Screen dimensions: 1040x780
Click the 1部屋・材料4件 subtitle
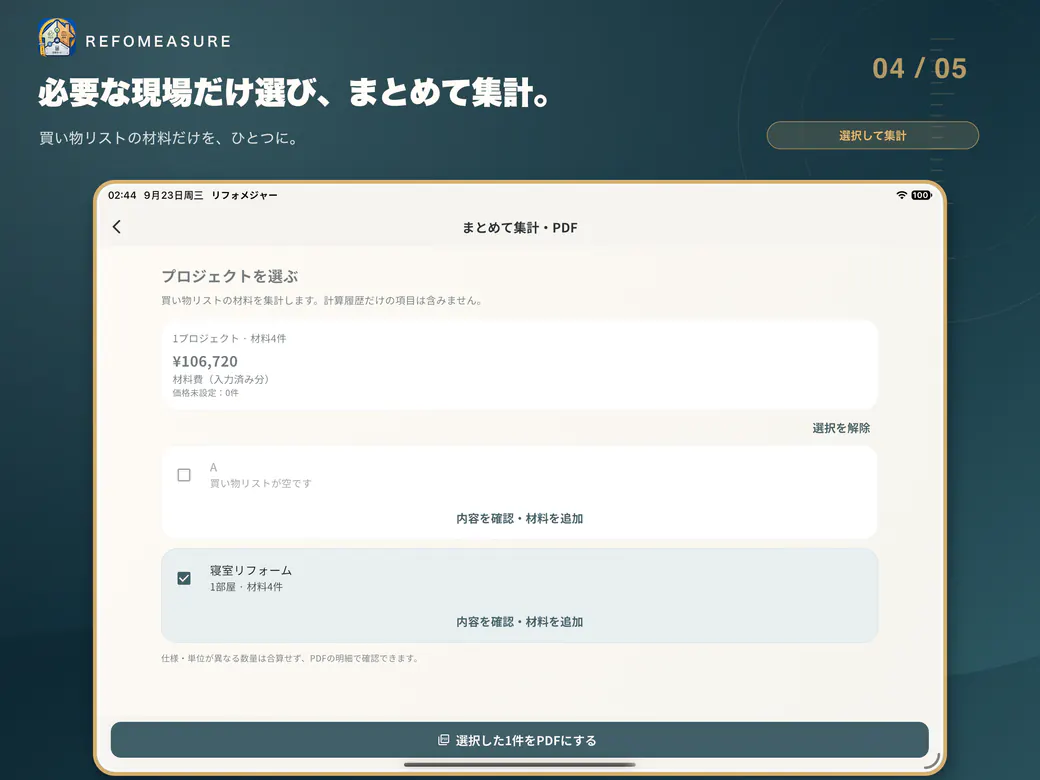click(x=246, y=587)
